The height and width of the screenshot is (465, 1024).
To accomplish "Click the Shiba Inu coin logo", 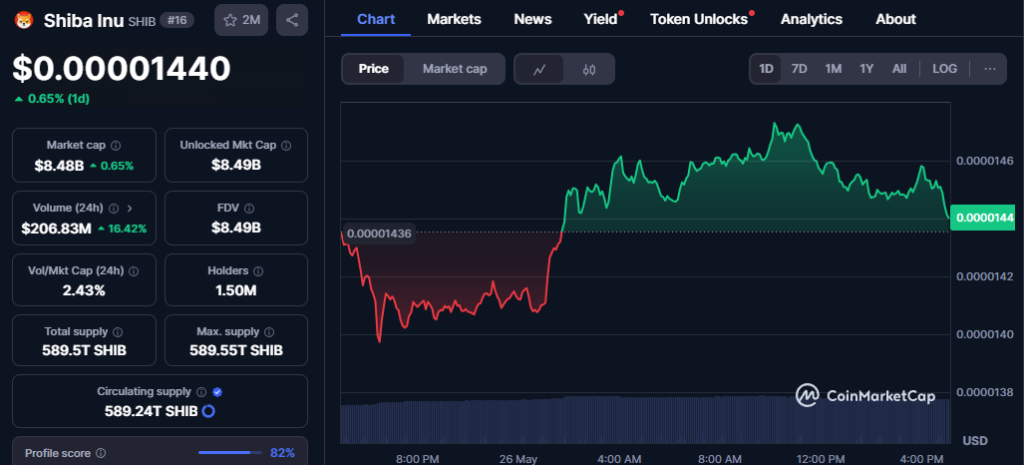I will coord(24,20).
